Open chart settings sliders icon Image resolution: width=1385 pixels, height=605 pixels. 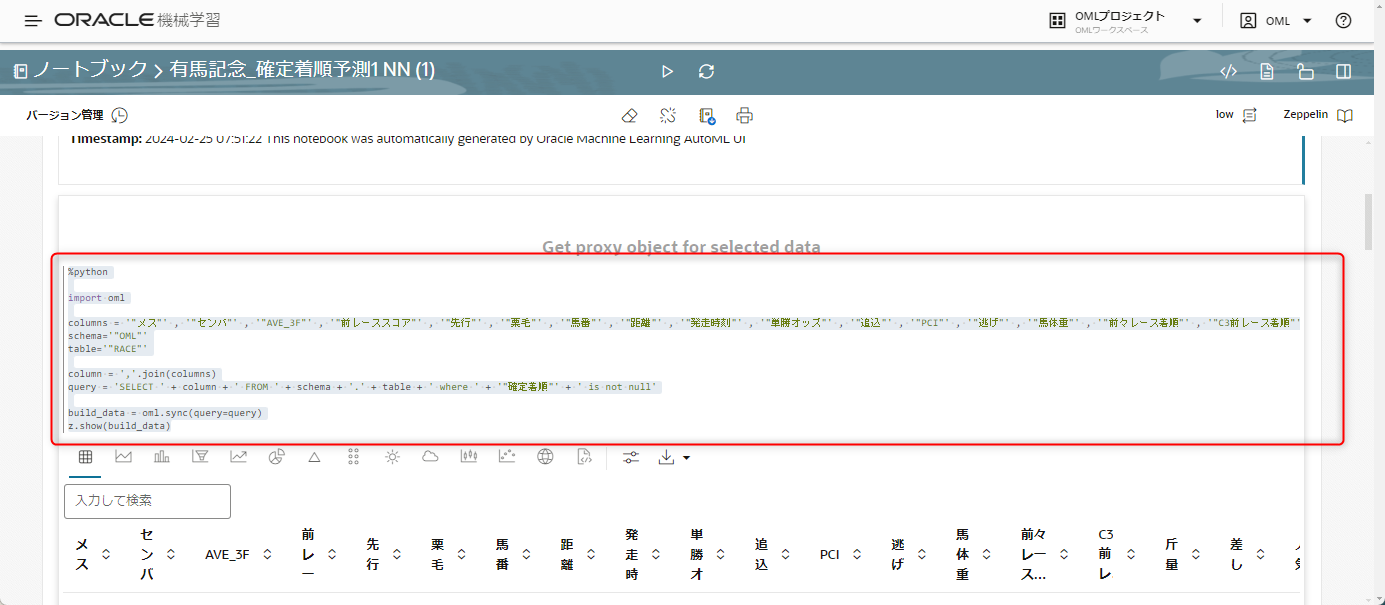[x=631, y=457]
